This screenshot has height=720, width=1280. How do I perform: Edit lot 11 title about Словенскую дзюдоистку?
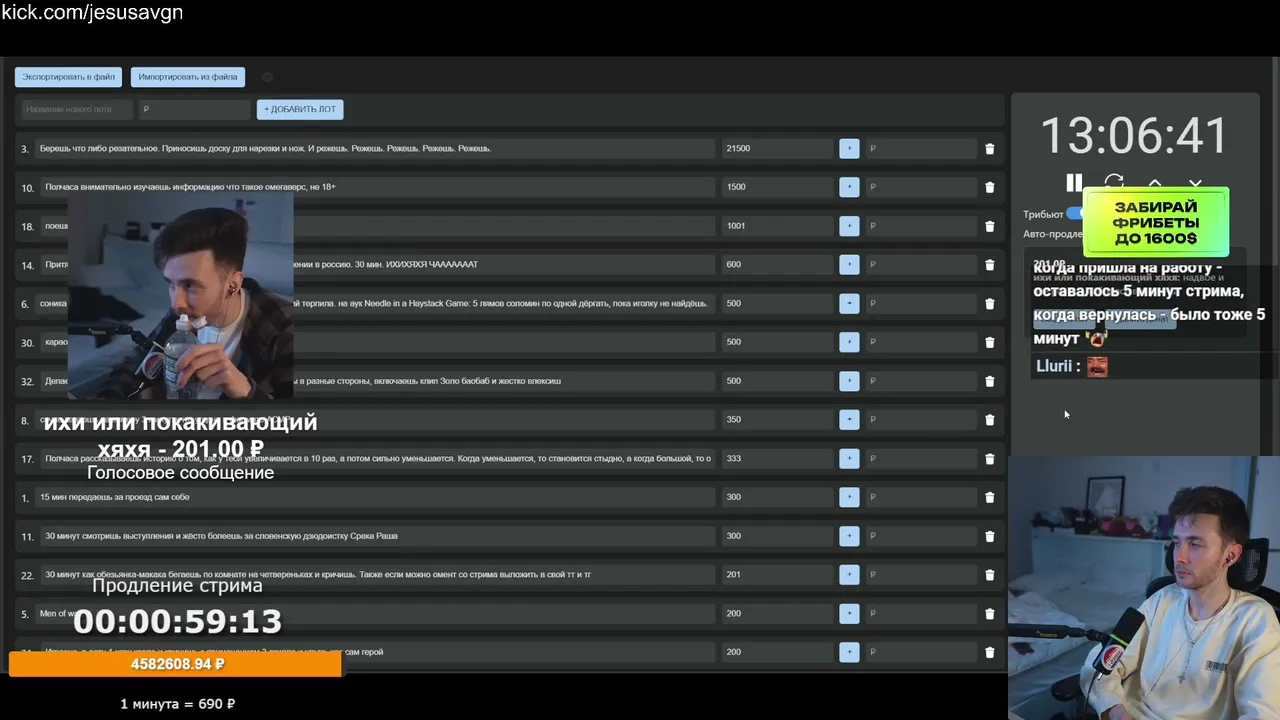pyautogui.click(x=377, y=536)
